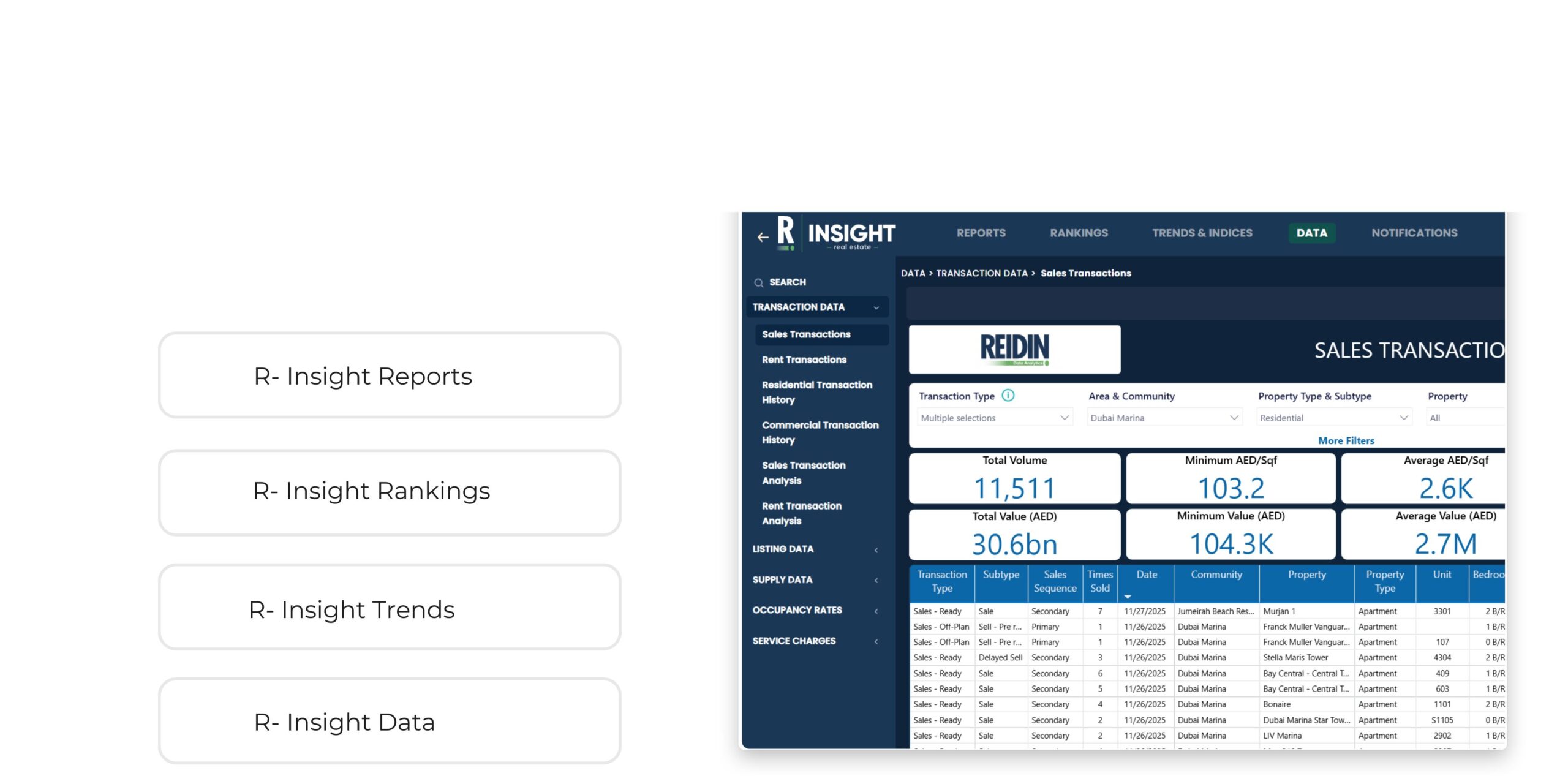Open the Property Type & Subtype dropdown

tap(1335, 418)
